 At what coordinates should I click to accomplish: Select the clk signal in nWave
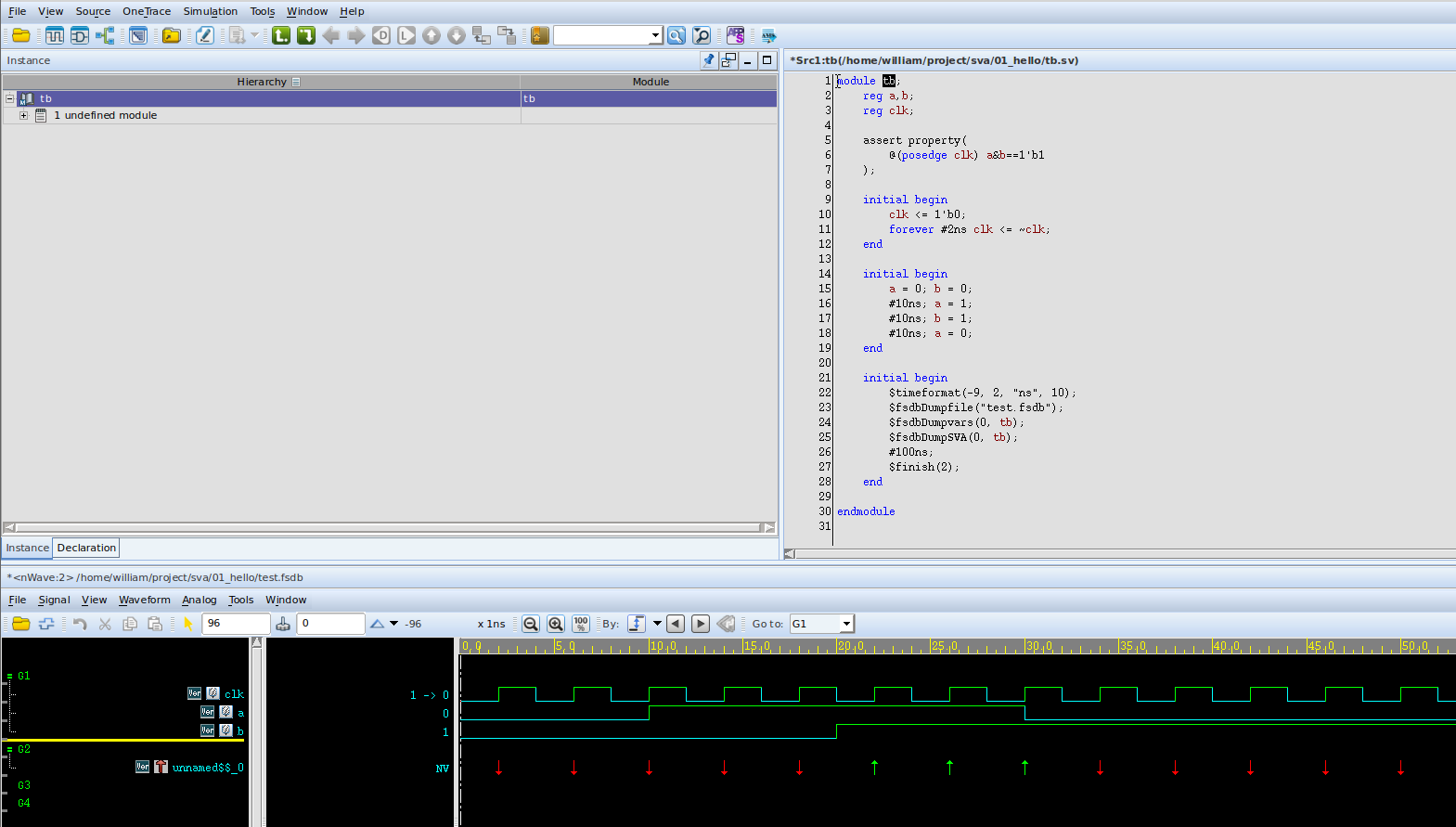(x=234, y=694)
